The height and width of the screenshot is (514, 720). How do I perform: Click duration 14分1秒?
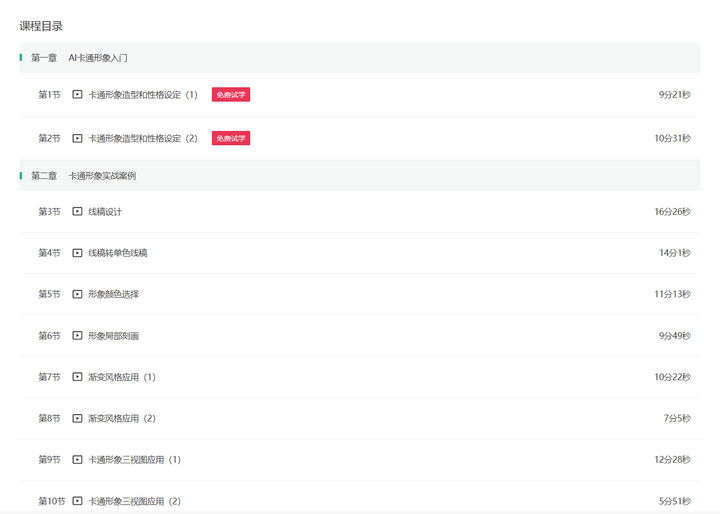click(x=675, y=253)
